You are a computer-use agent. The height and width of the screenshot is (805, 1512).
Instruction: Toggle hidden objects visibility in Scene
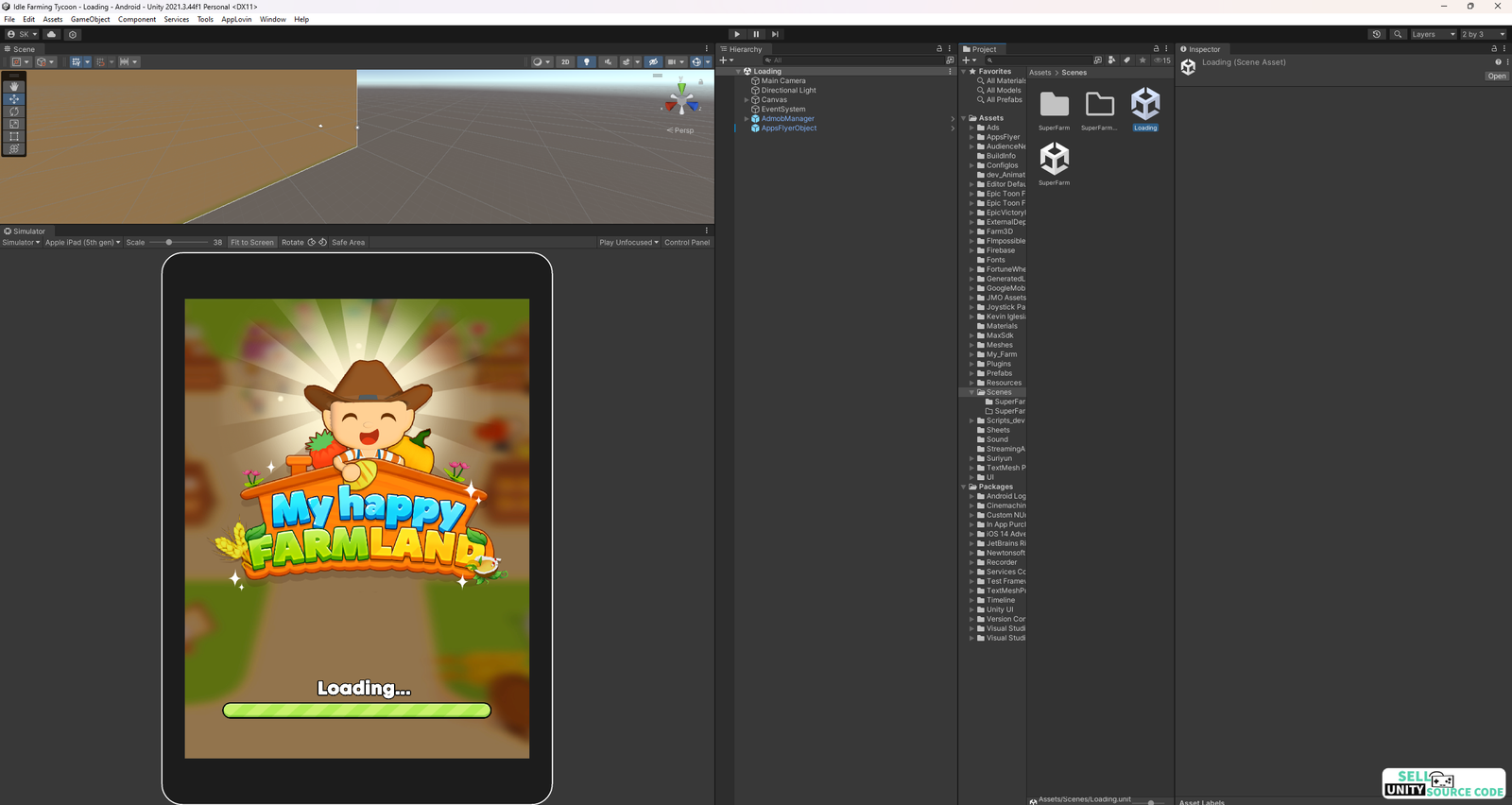pyautogui.click(x=653, y=61)
